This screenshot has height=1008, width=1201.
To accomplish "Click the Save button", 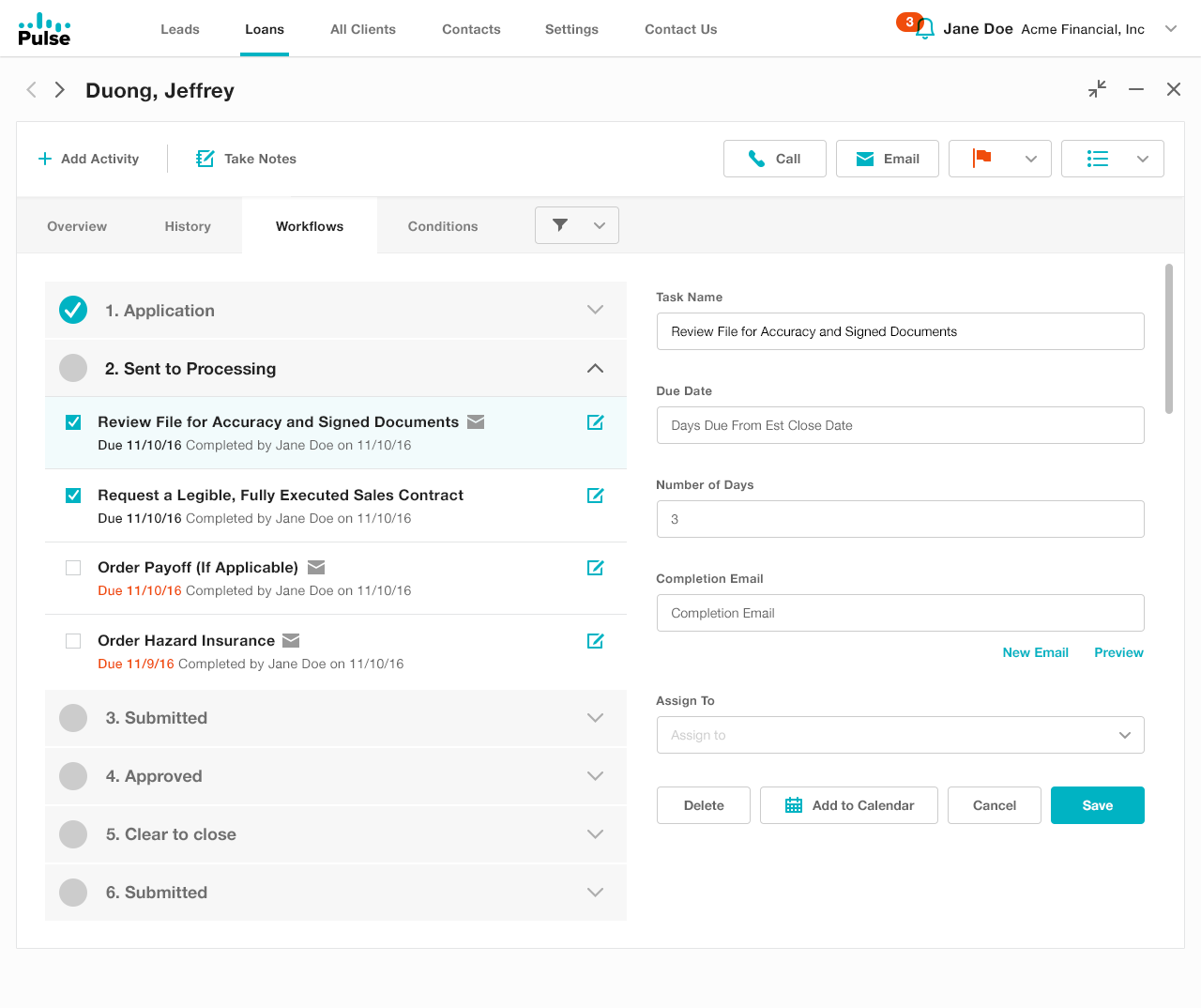I will click(x=1097, y=805).
